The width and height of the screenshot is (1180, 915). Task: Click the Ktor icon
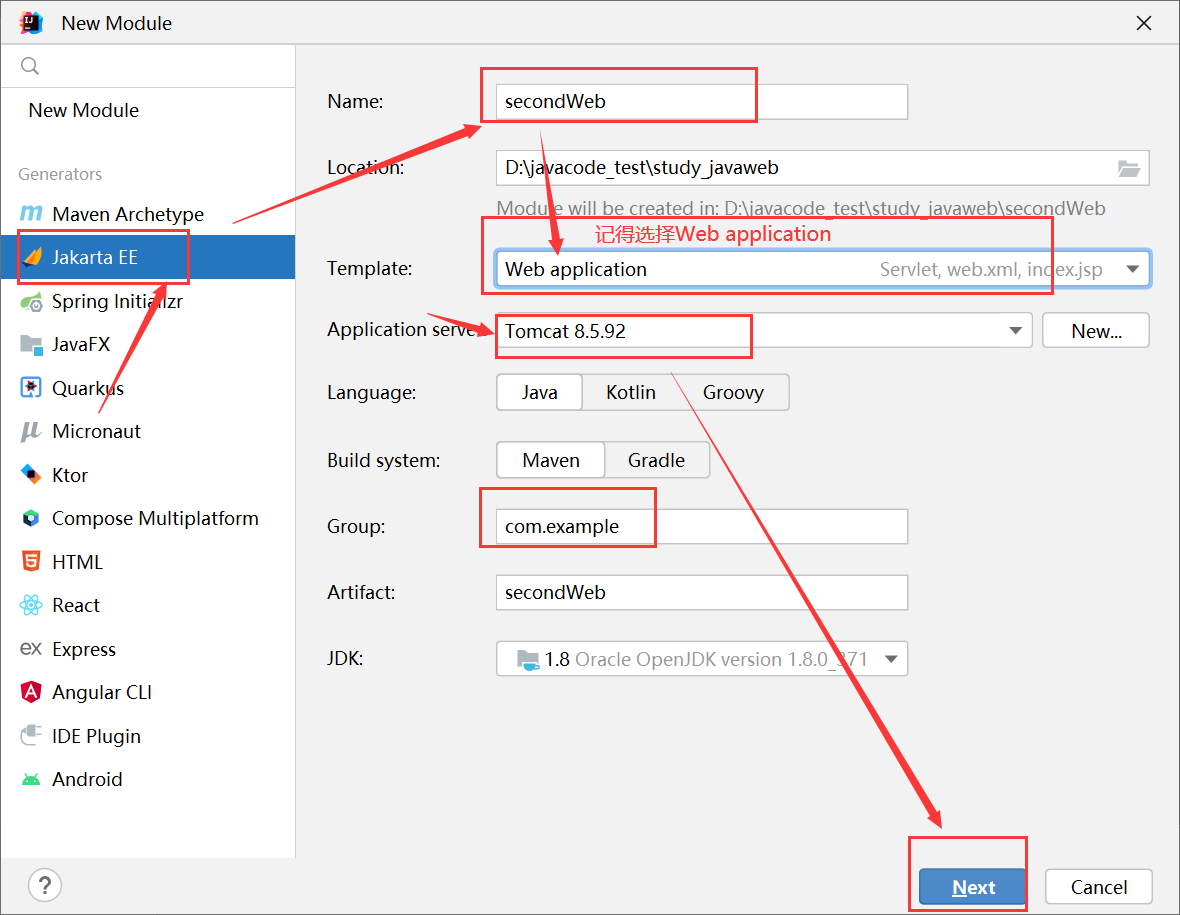(31, 475)
